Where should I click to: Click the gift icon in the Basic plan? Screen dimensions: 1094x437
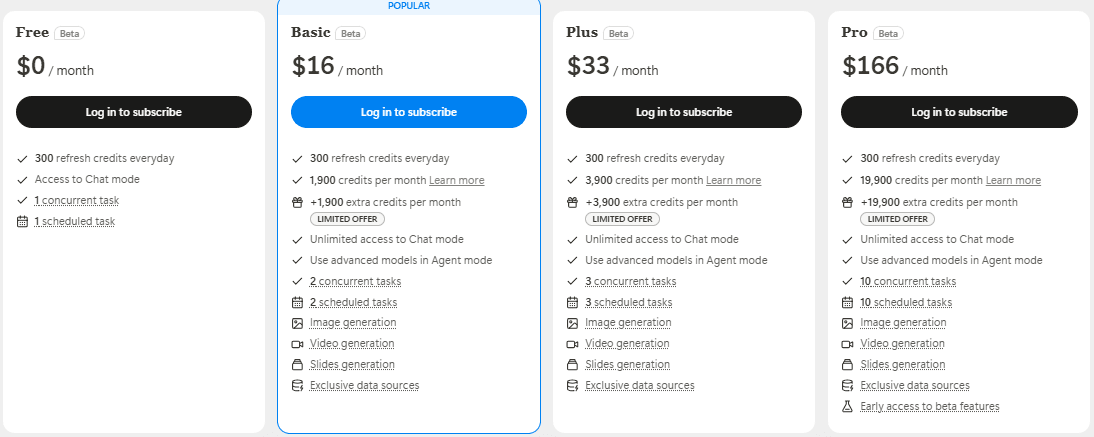[297, 202]
